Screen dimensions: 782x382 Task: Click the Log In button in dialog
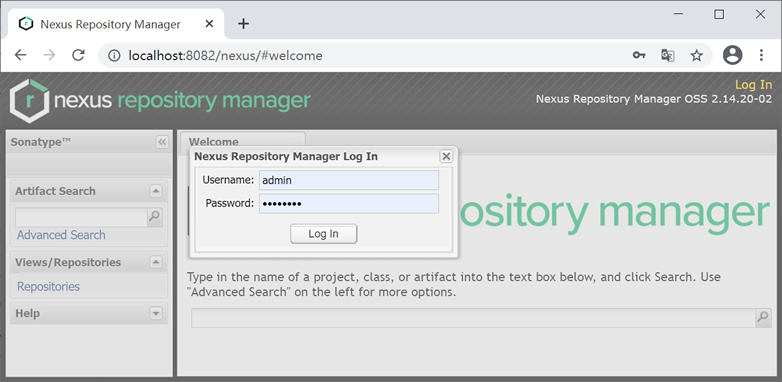(324, 234)
